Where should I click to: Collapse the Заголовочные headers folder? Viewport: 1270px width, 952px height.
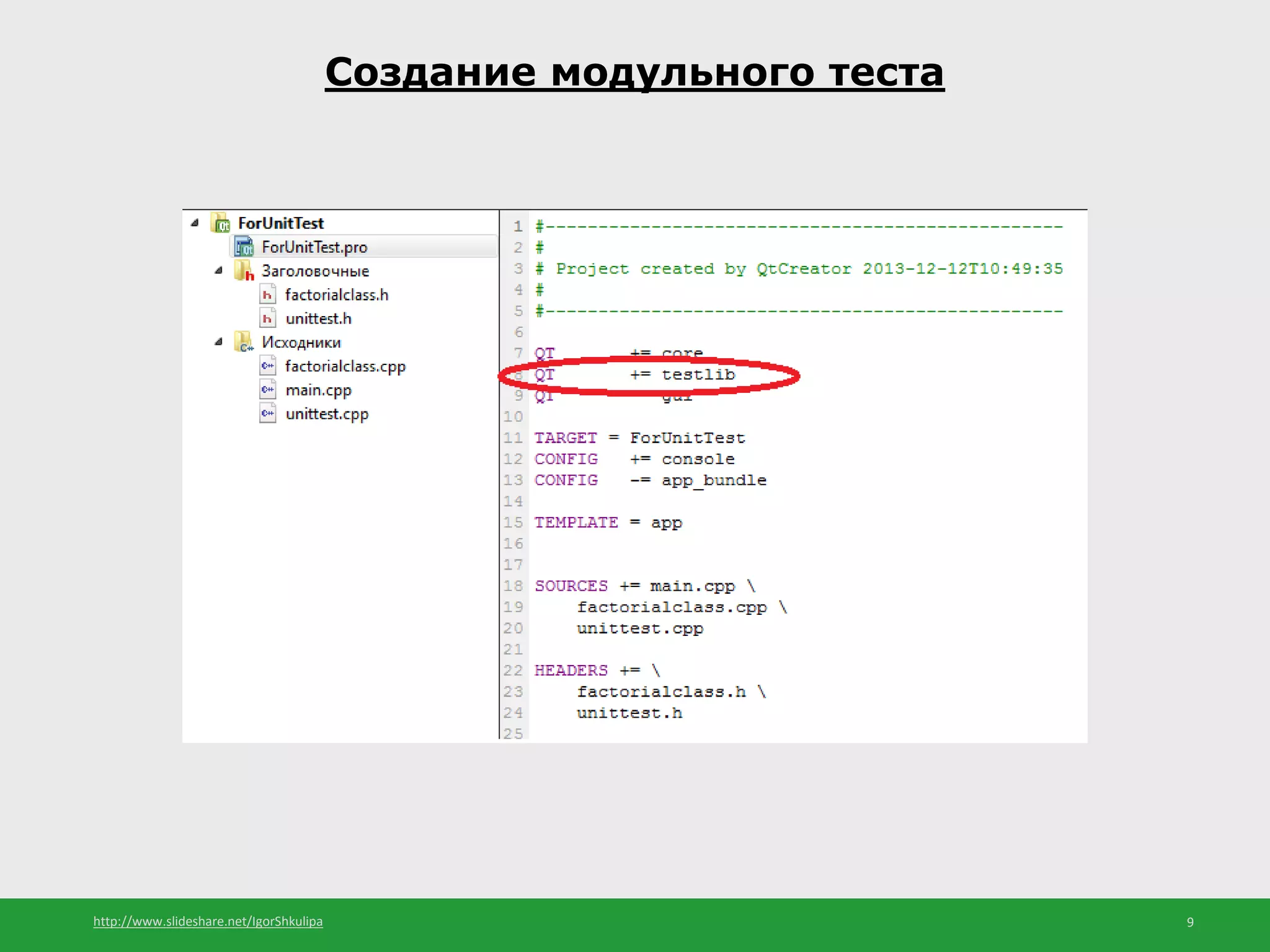click(x=218, y=270)
